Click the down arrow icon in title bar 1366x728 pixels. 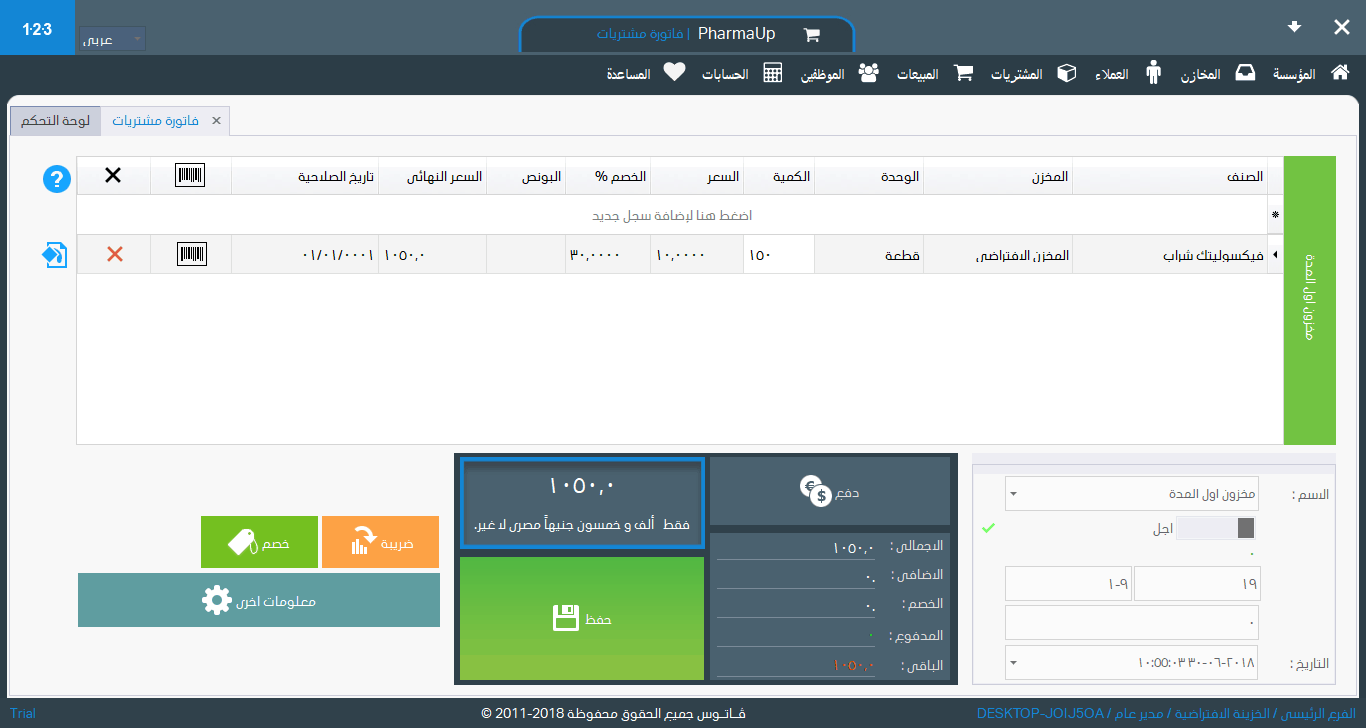[x=1294, y=27]
